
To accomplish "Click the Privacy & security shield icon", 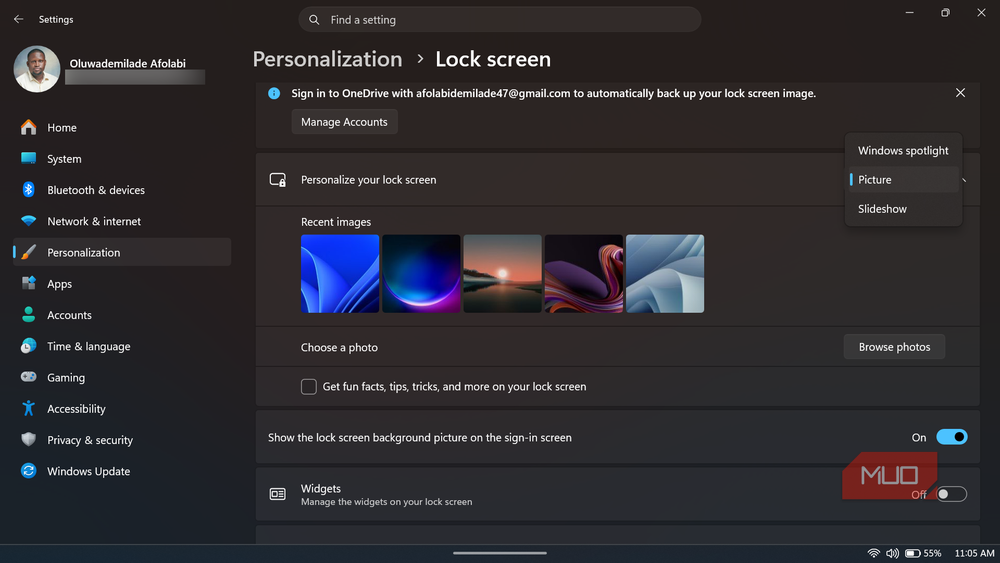I will 28,440.
